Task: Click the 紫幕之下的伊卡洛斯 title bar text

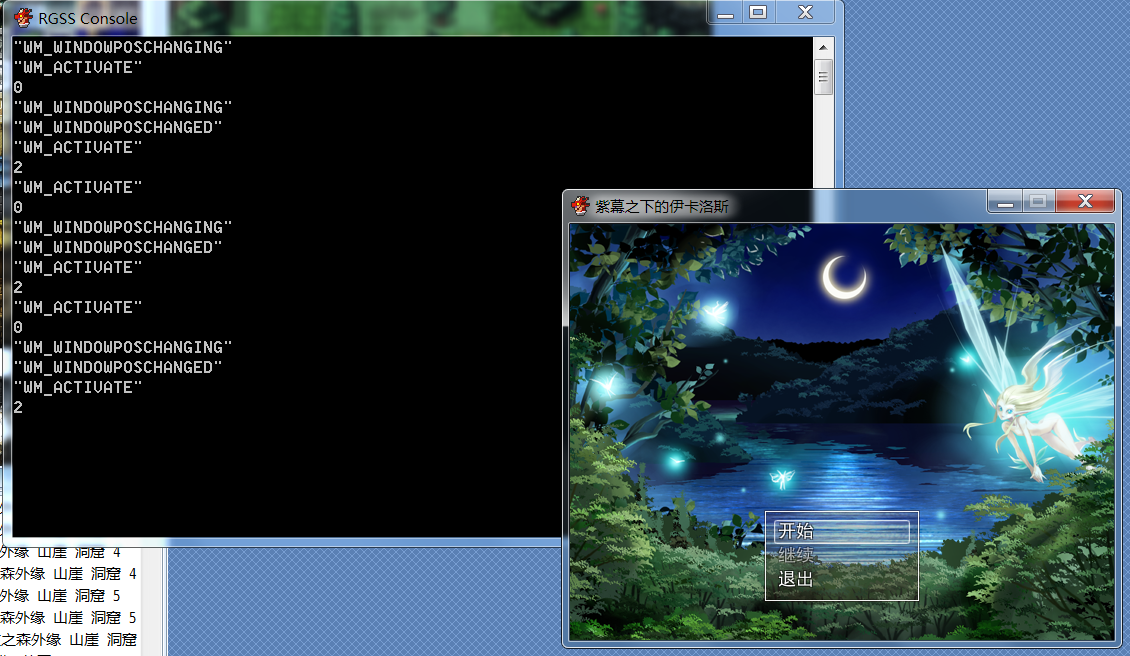Action: coord(662,207)
